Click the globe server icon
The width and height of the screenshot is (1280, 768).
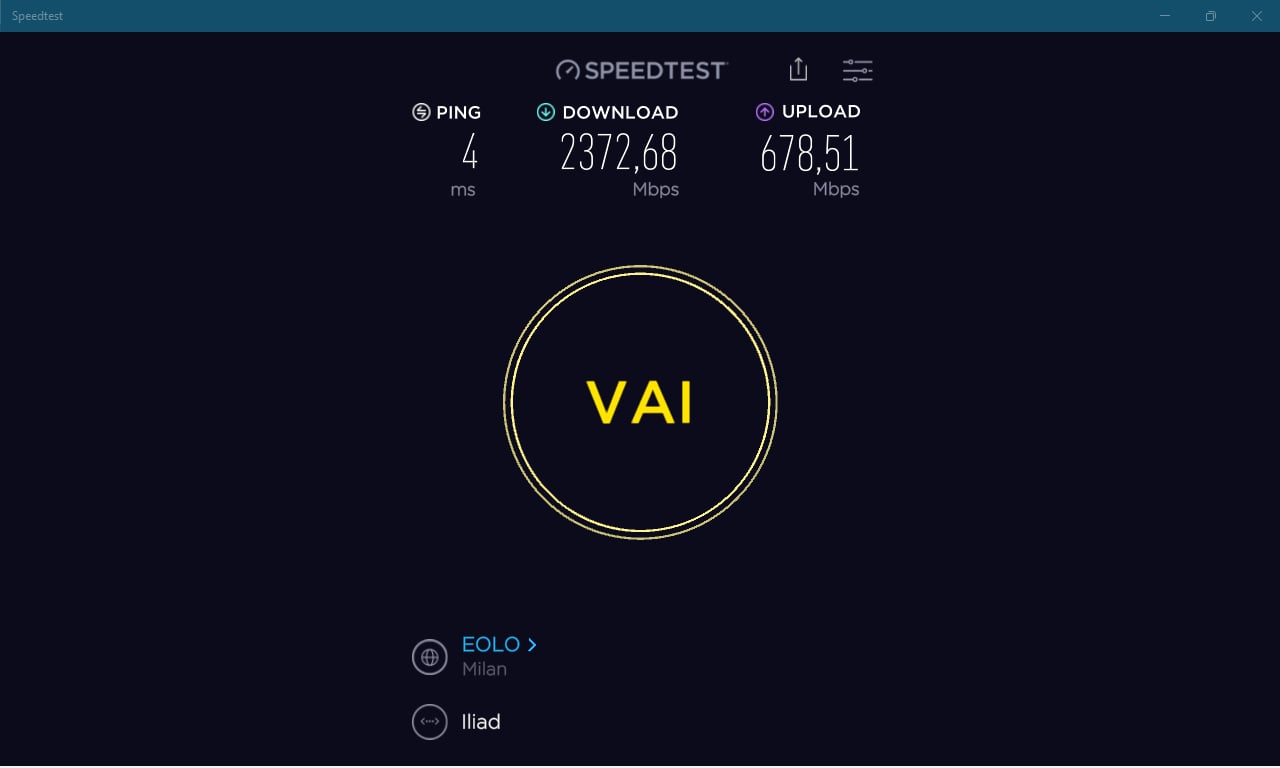coord(429,657)
